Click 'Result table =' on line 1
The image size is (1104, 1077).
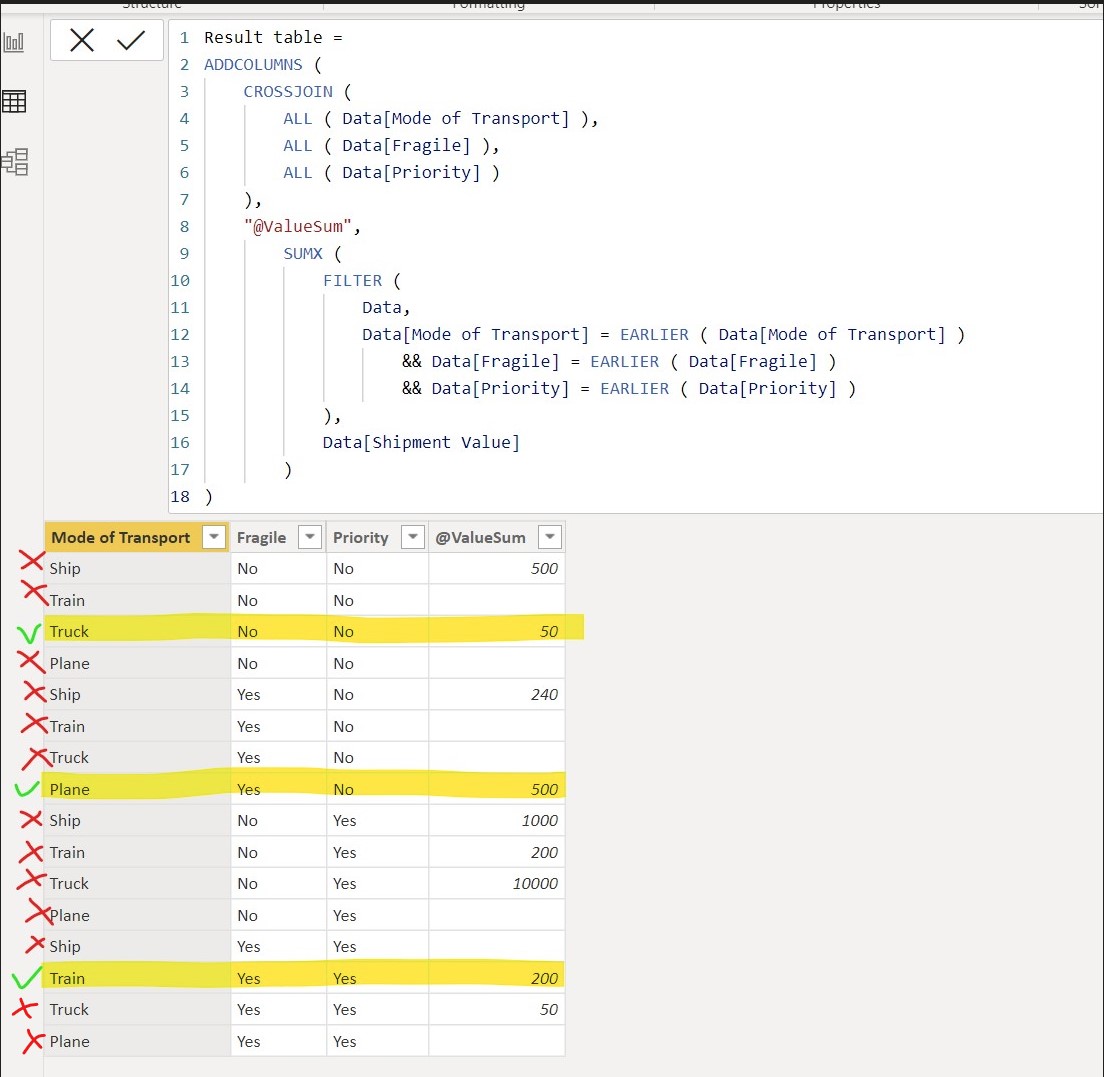click(273, 37)
